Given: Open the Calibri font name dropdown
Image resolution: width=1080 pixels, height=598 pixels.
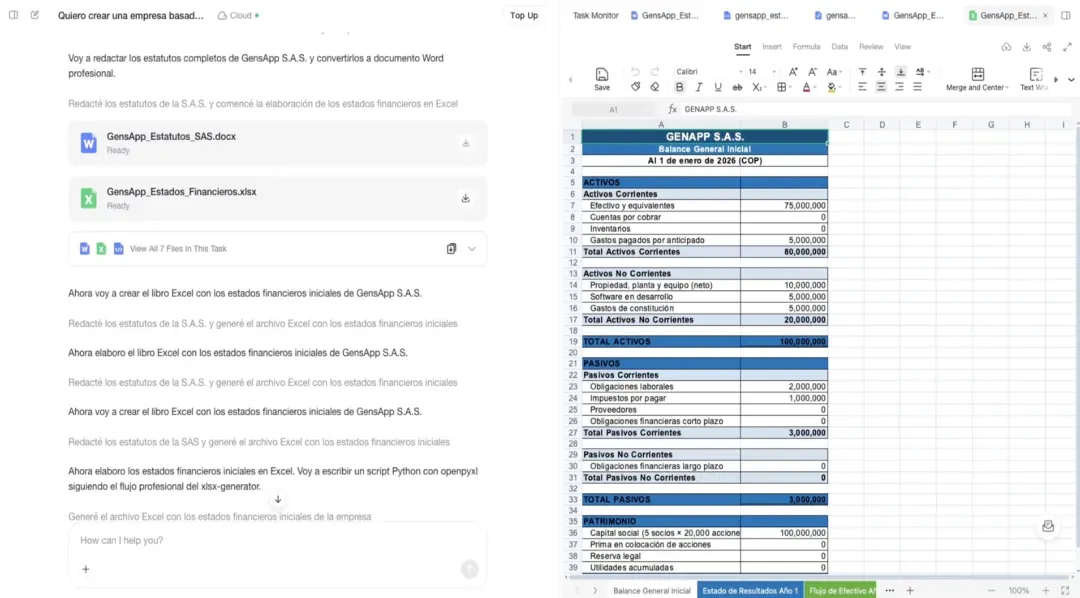Looking at the screenshot, I should tap(709, 72).
